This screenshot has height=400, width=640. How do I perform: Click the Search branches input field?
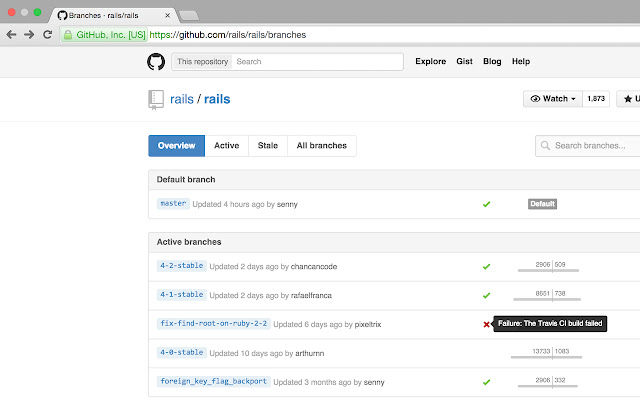(590, 146)
